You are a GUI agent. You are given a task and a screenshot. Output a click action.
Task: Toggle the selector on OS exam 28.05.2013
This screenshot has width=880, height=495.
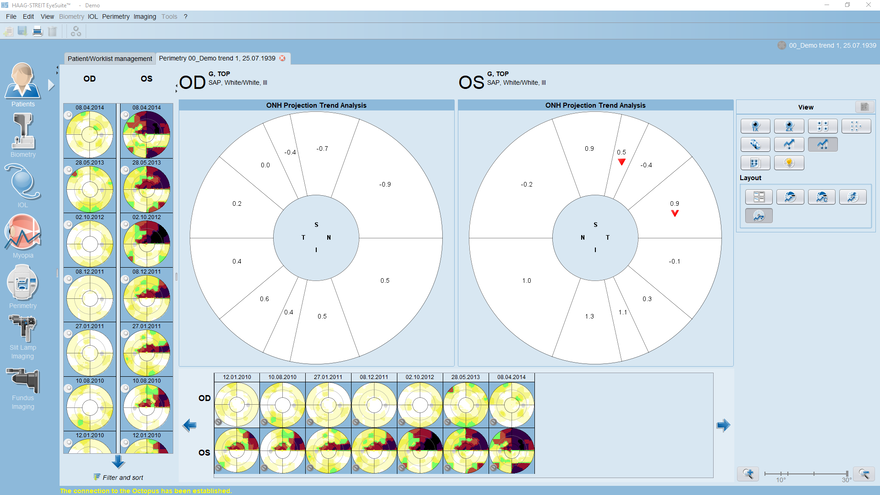pos(127,171)
